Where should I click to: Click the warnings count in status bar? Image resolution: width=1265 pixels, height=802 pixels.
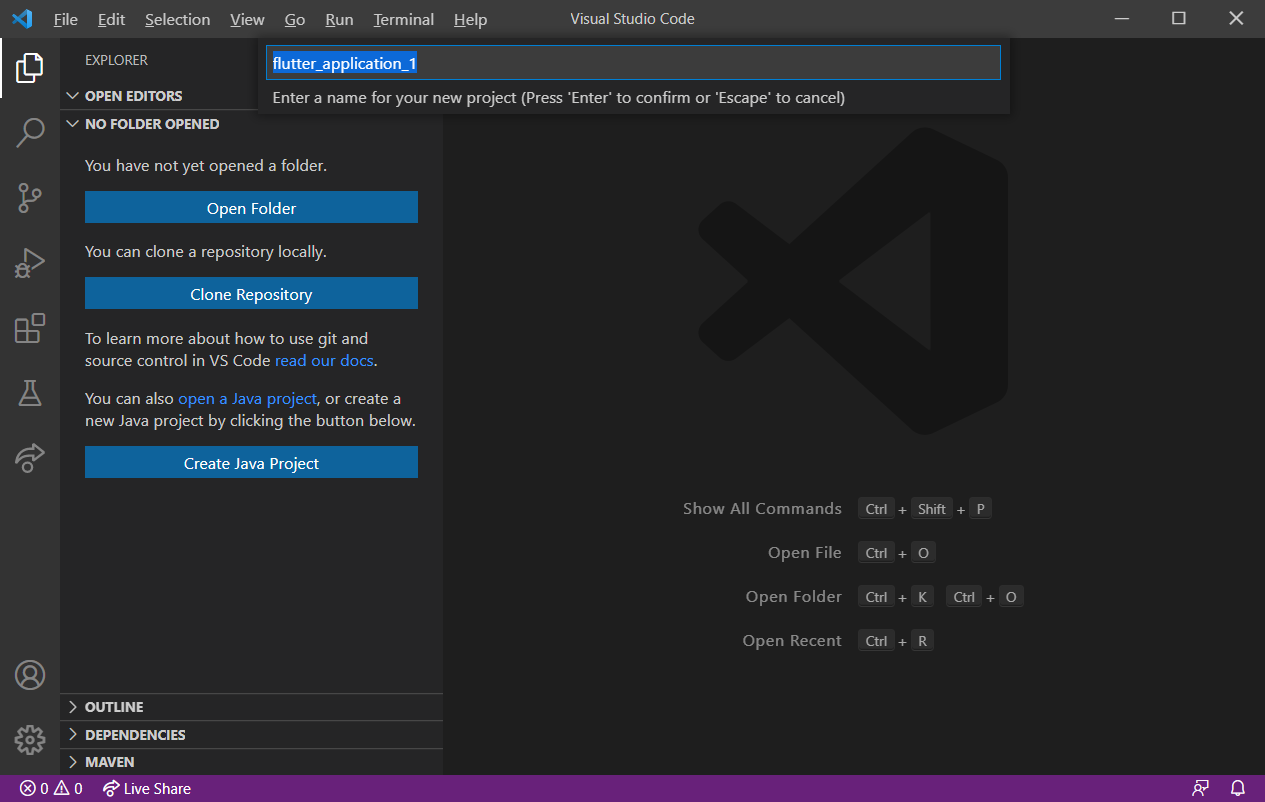pos(69,789)
